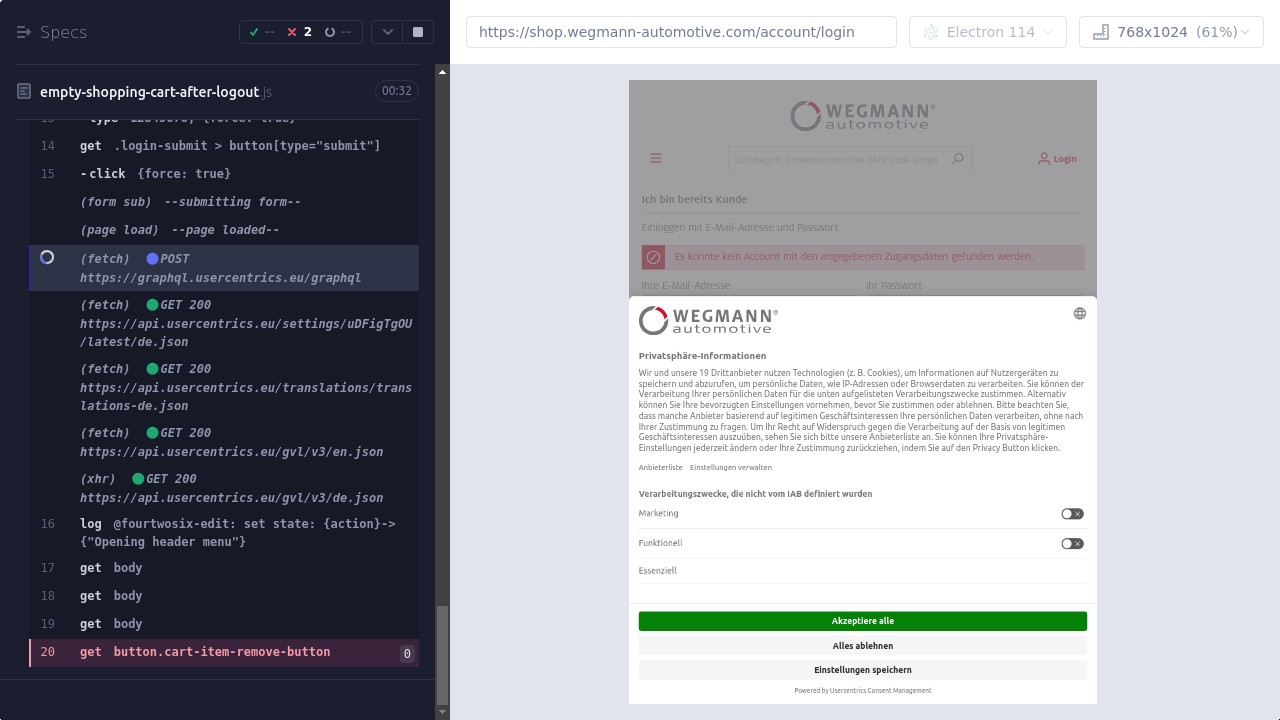Click the language globe icon in consent dialog
This screenshot has height=720, width=1280.
pos(1079,313)
